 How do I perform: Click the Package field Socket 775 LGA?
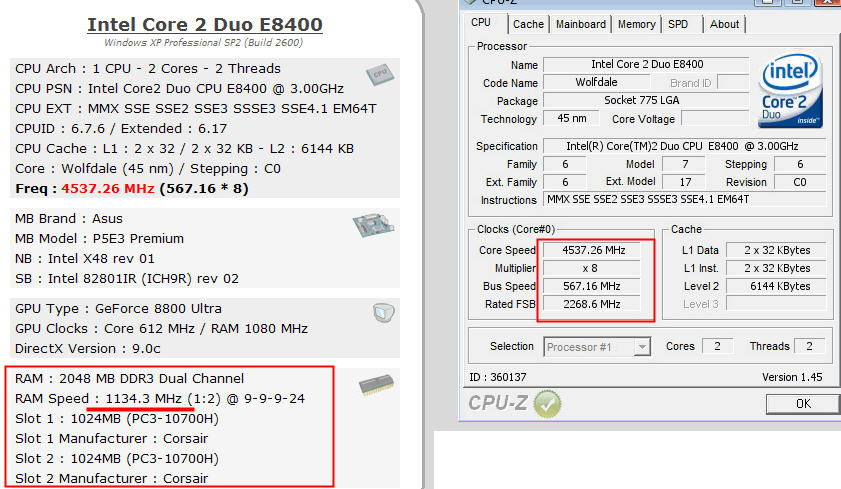646,100
